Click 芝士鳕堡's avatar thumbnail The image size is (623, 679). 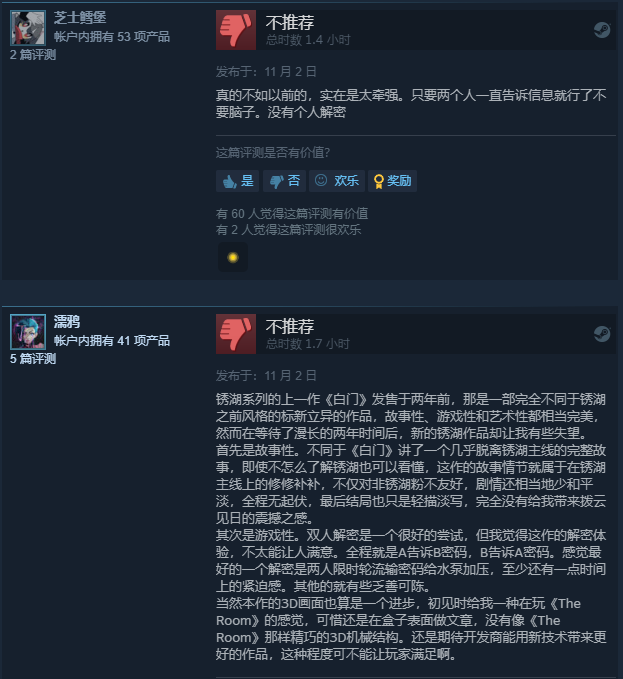point(28,28)
